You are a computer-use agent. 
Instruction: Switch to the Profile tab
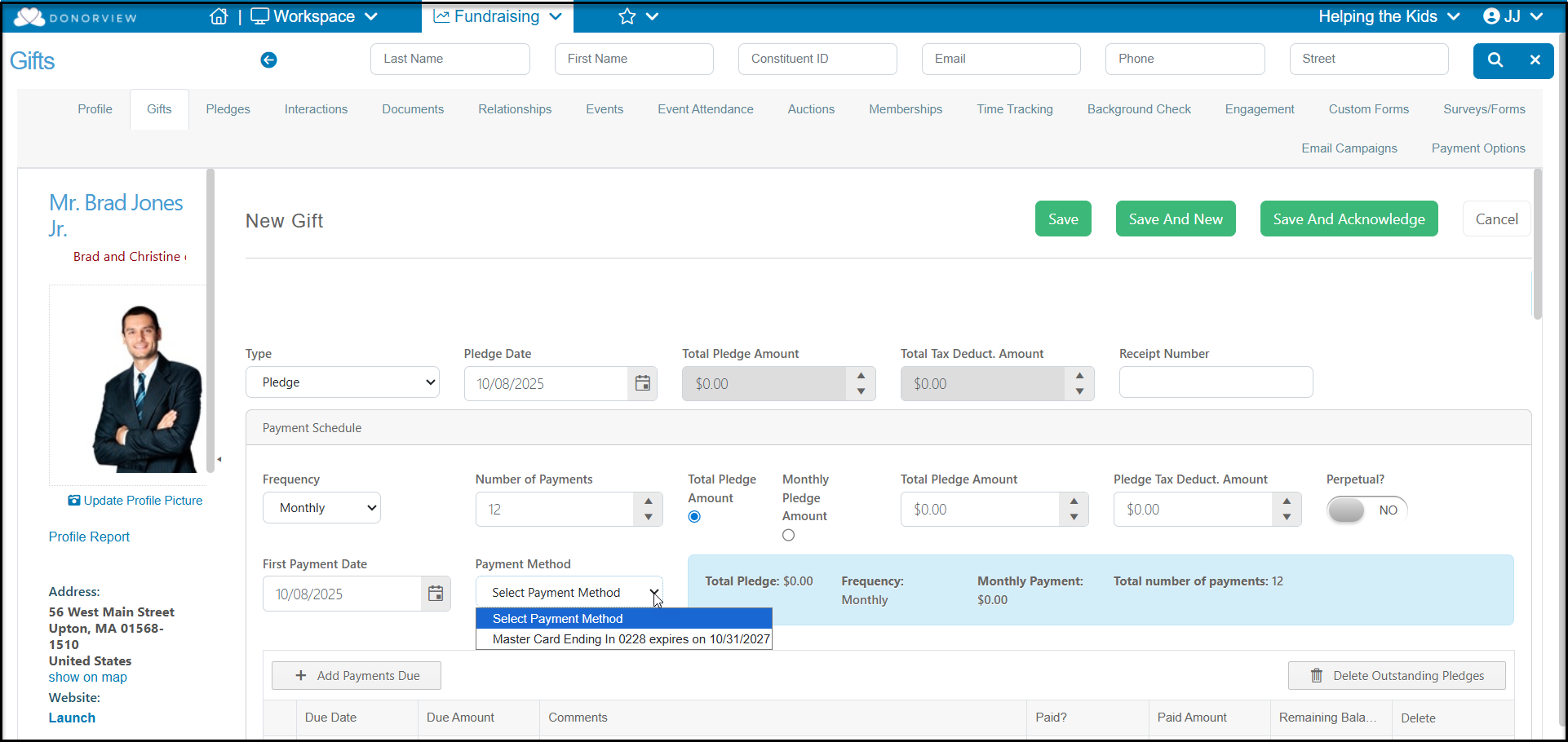pyautogui.click(x=95, y=109)
